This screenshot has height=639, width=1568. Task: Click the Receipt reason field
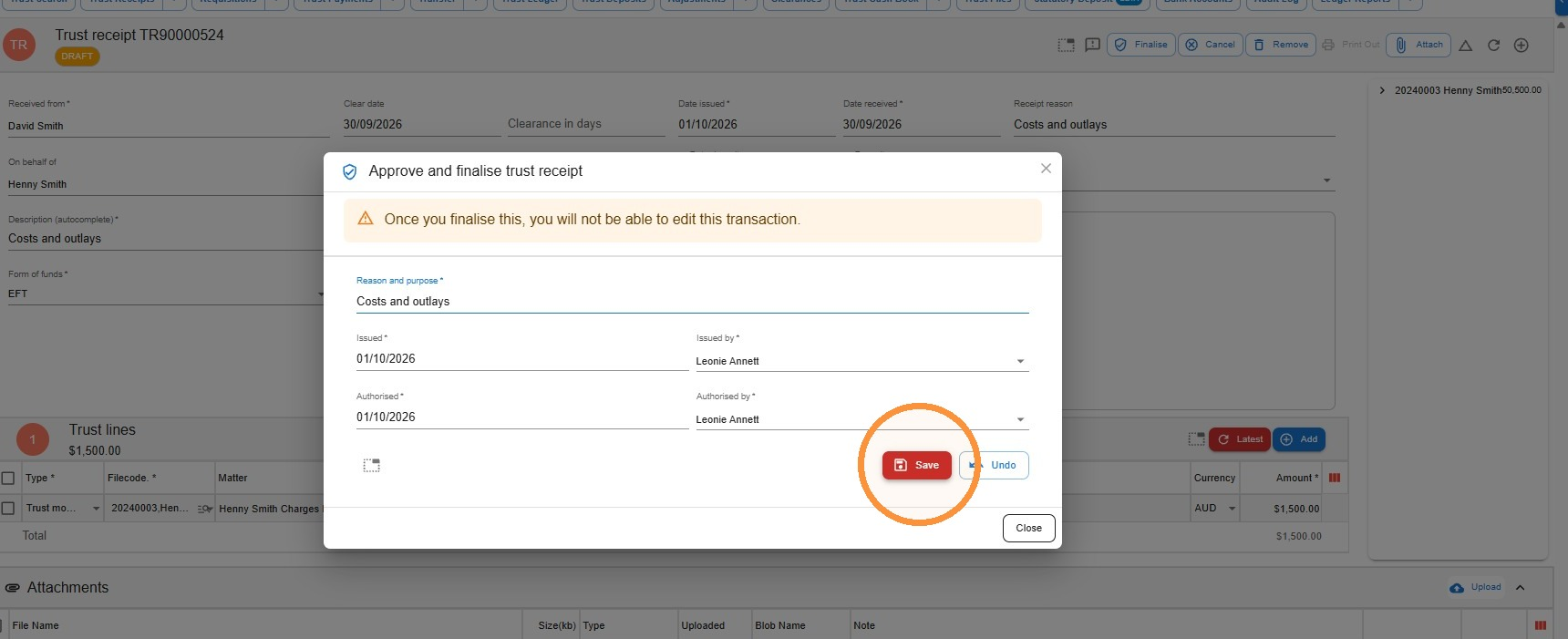point(1174,124)
